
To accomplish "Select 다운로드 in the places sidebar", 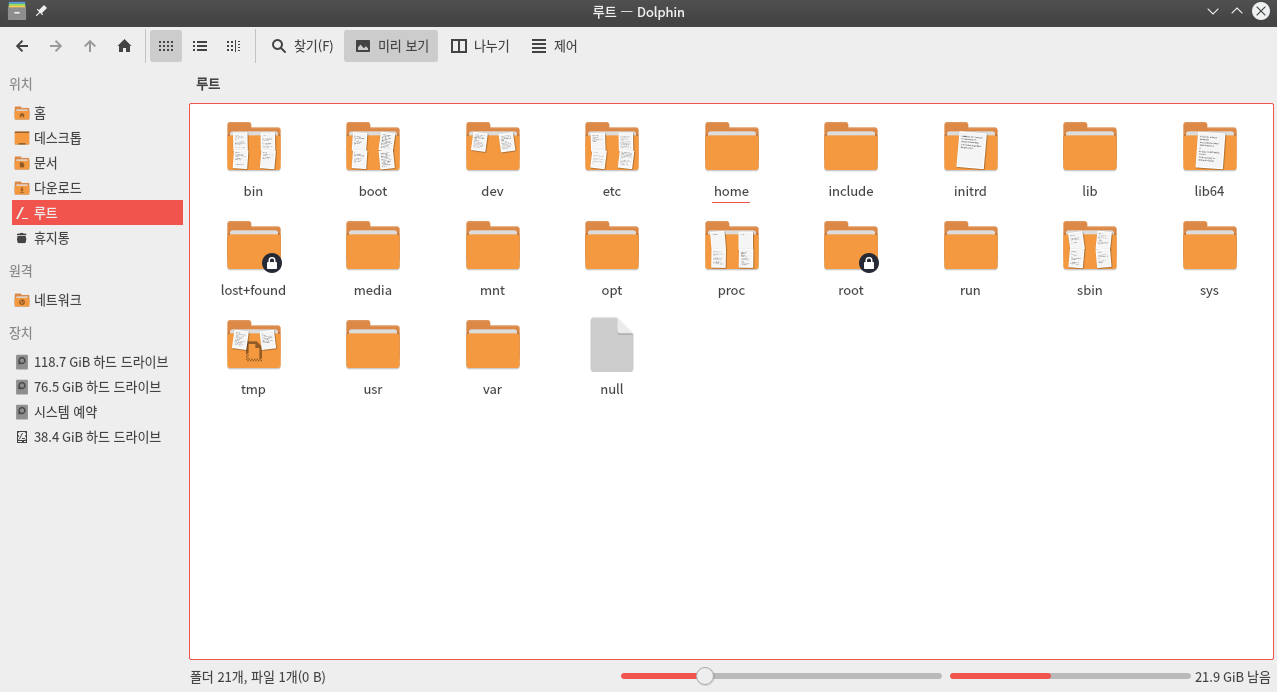I will click(97, 188).
